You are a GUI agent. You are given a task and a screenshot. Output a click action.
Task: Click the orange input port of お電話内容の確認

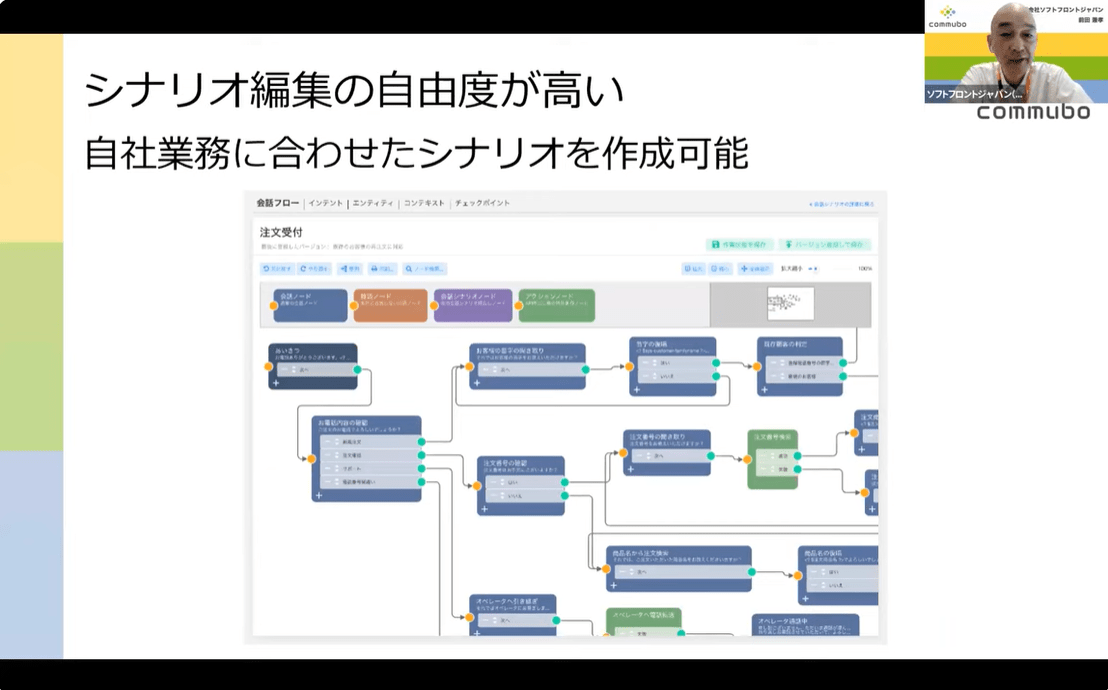pos(312,459)
